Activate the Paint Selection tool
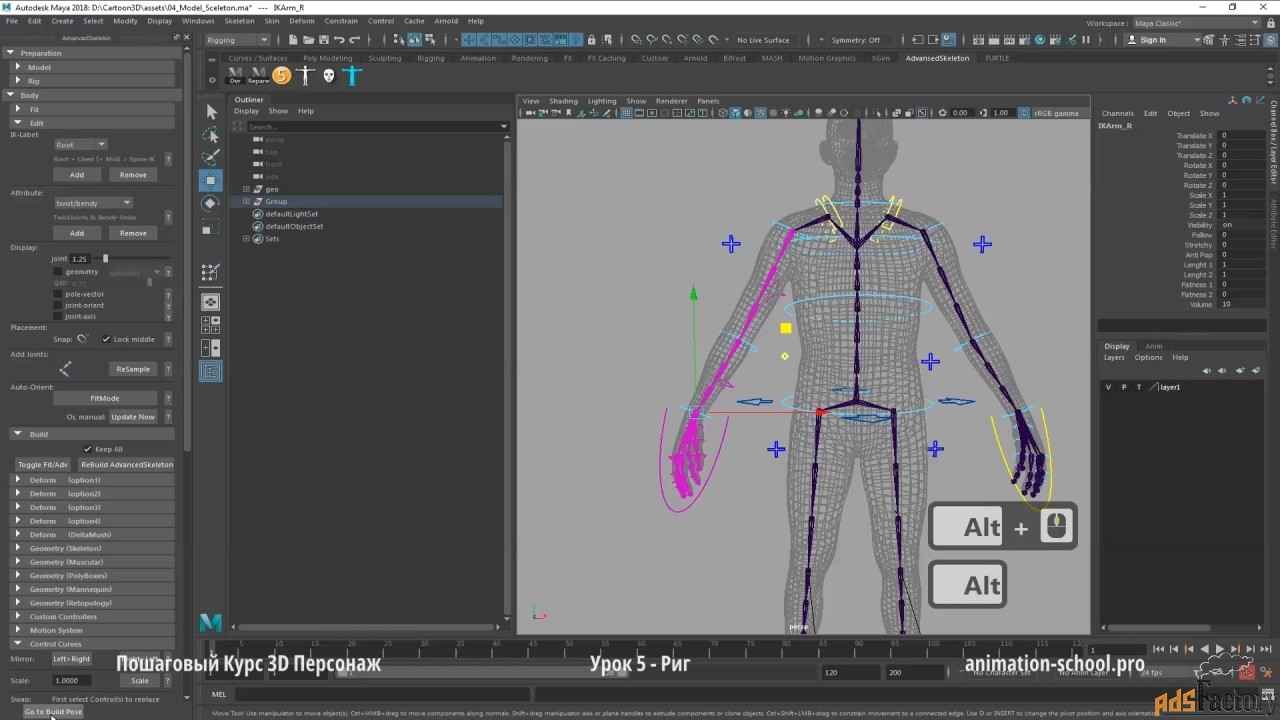The width and height of the screenshot is (1280, 720). point(211,157)
